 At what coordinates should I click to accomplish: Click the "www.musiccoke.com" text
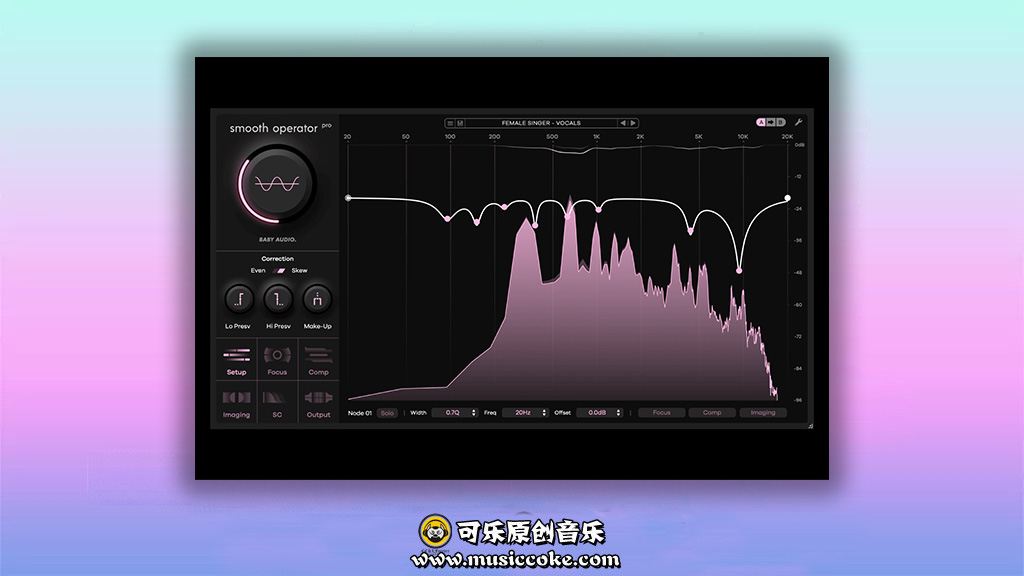click(515, 560)
